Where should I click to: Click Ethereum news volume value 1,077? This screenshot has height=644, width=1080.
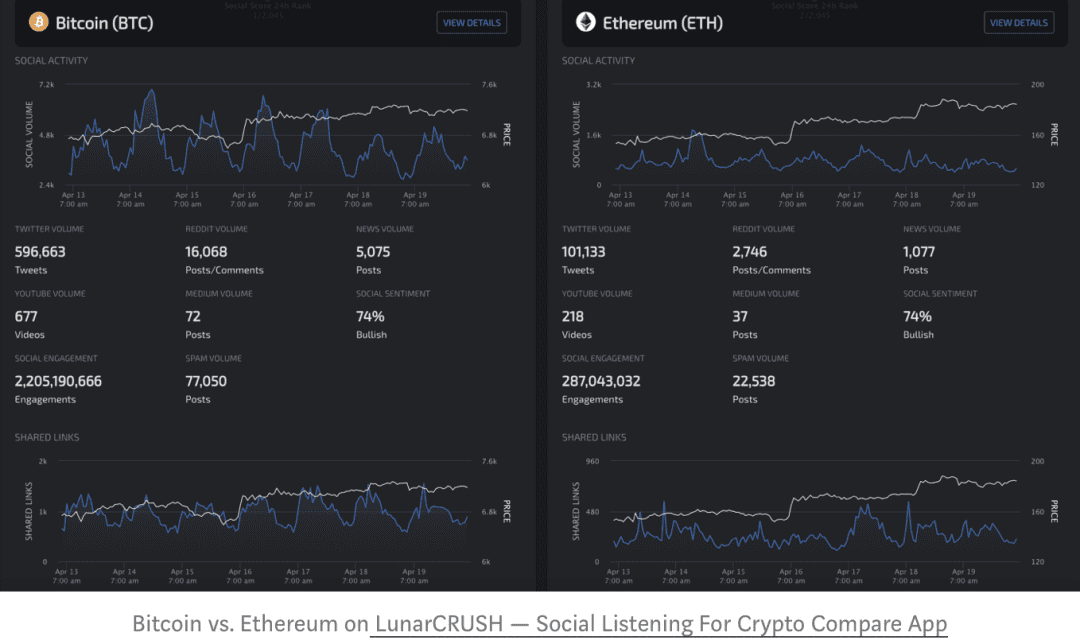coord(919,252)
